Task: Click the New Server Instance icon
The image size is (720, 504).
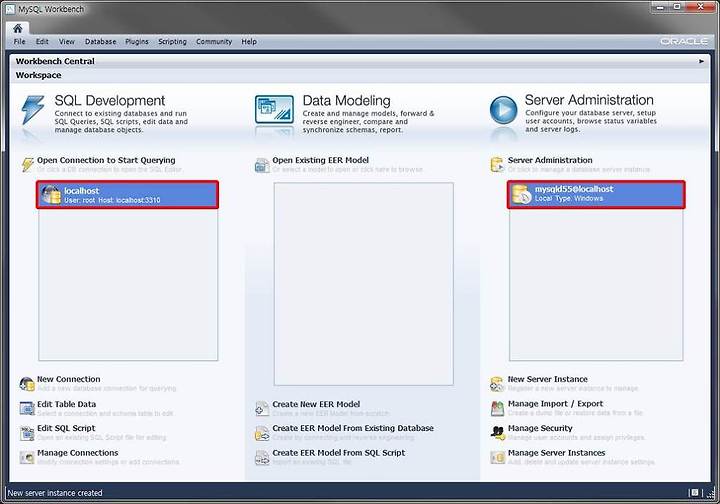Action: coord(497,384)
